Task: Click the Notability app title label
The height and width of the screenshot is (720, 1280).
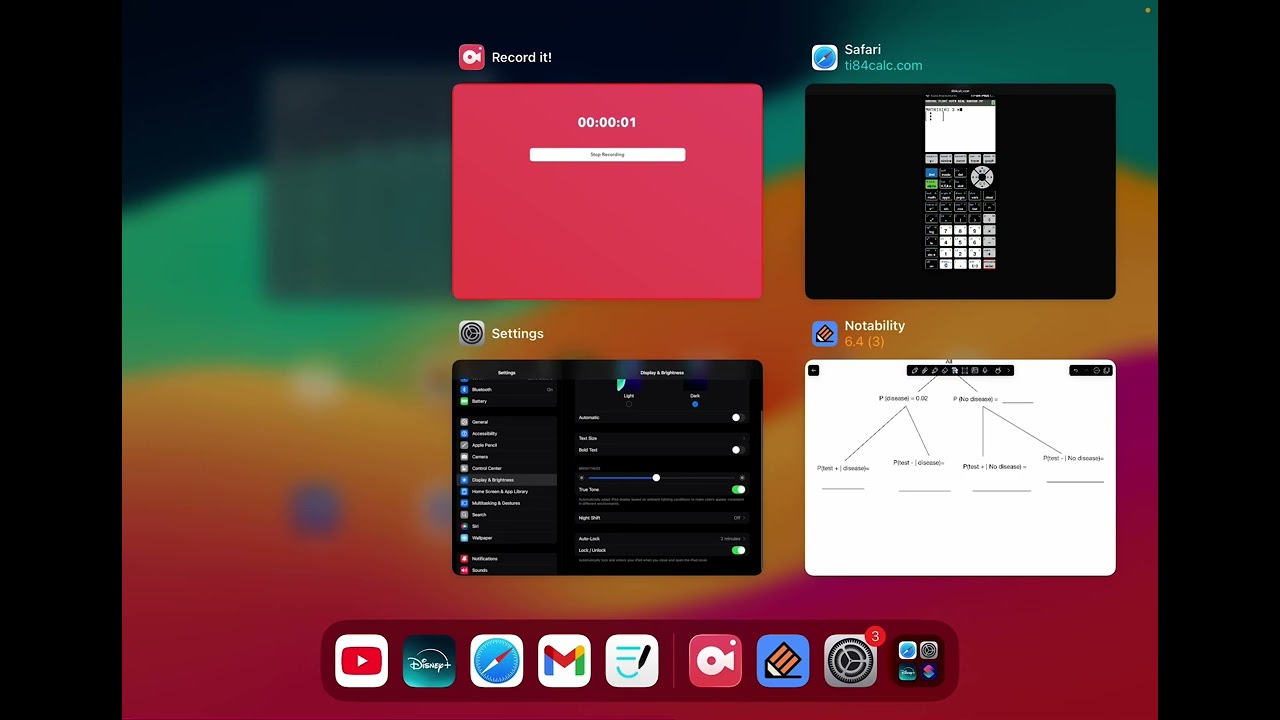Action: pyautogui.click(x=874, y=326)
